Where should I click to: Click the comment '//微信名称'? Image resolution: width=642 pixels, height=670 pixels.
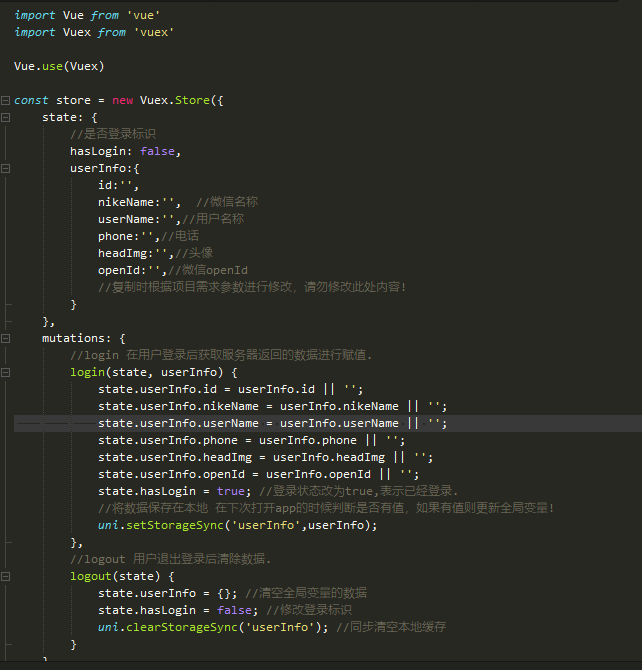tap(227, 202)
